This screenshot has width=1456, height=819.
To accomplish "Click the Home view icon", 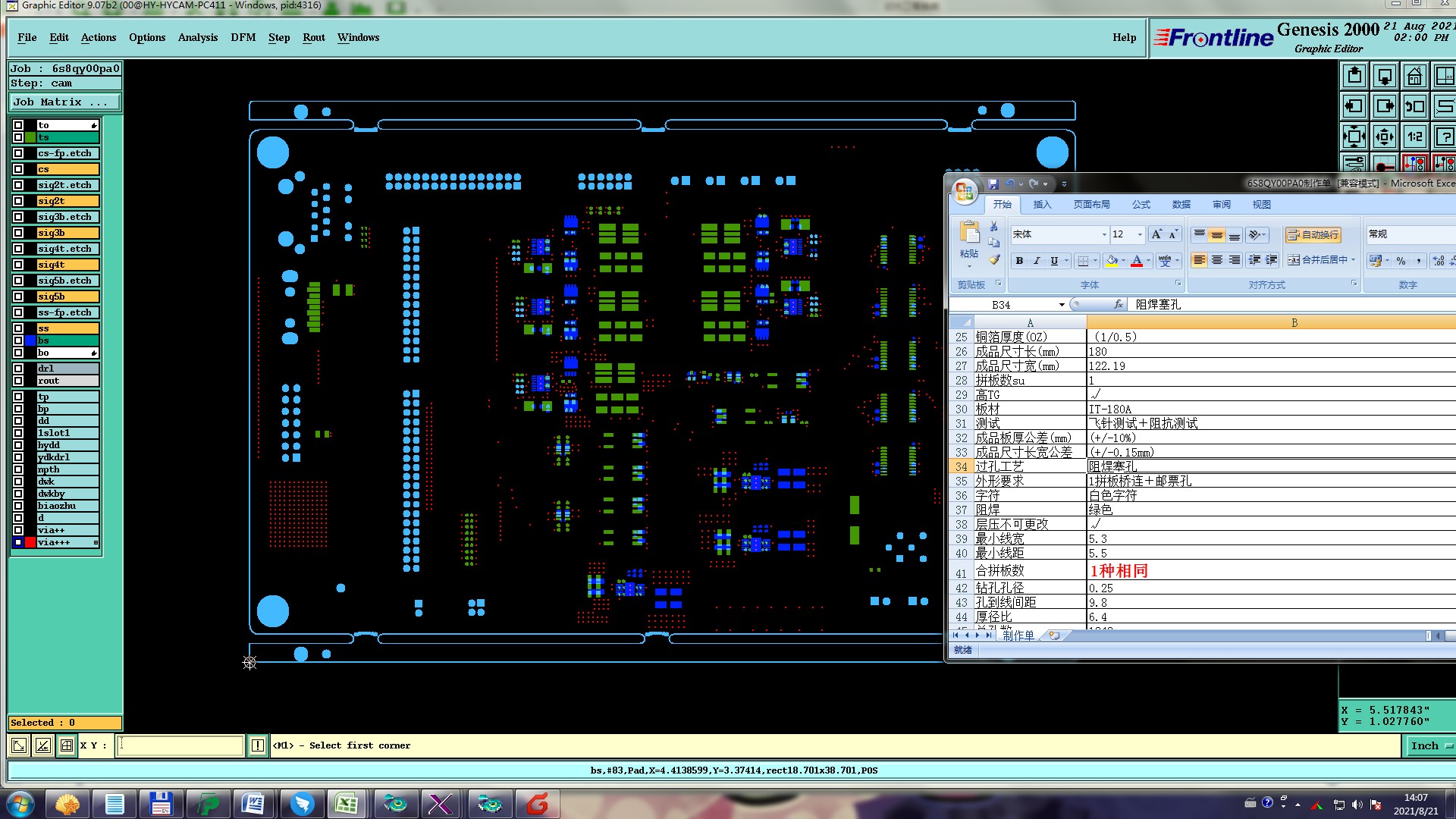I will (1415, 76).
